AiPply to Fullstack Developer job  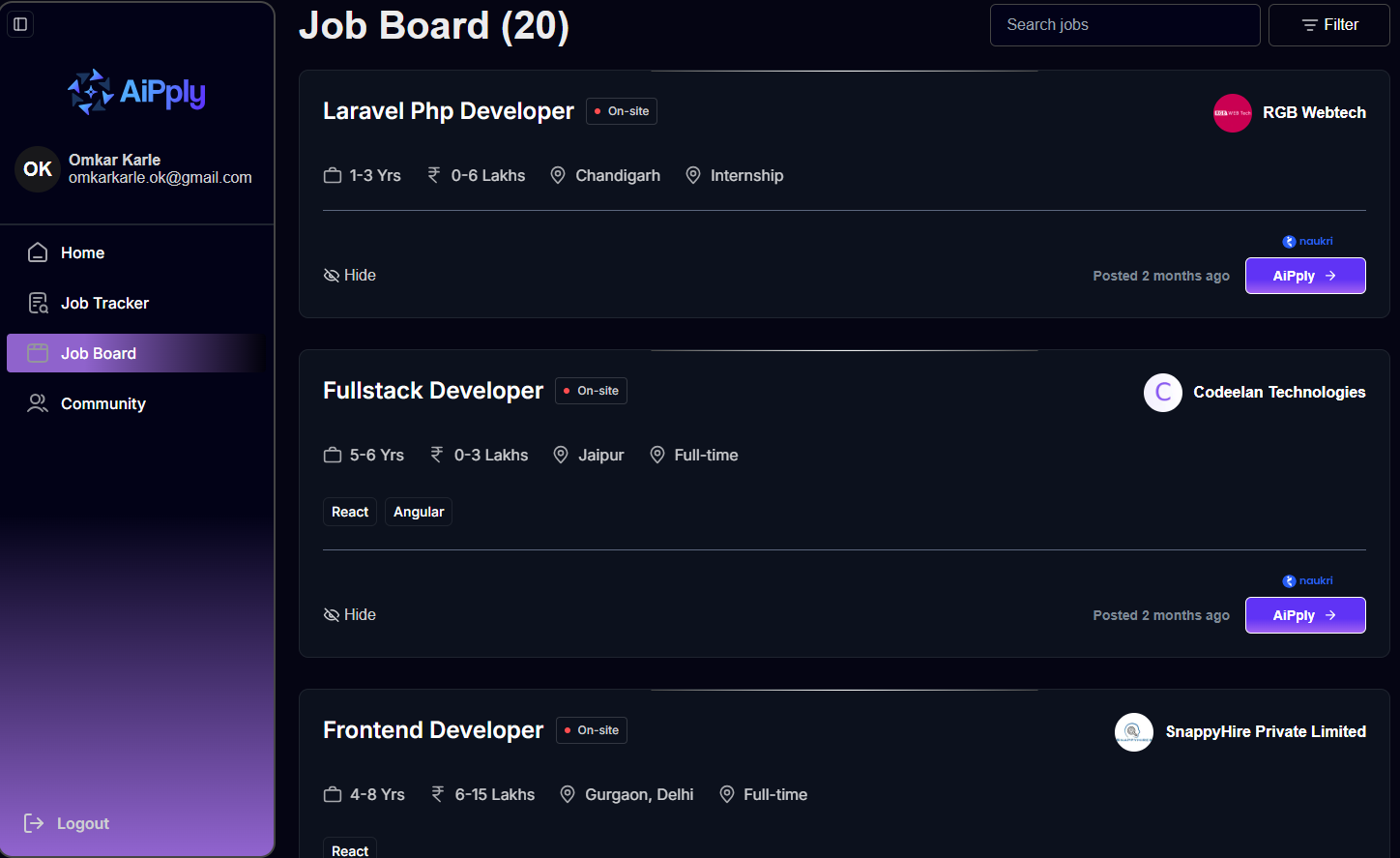tap(1305, 615)
